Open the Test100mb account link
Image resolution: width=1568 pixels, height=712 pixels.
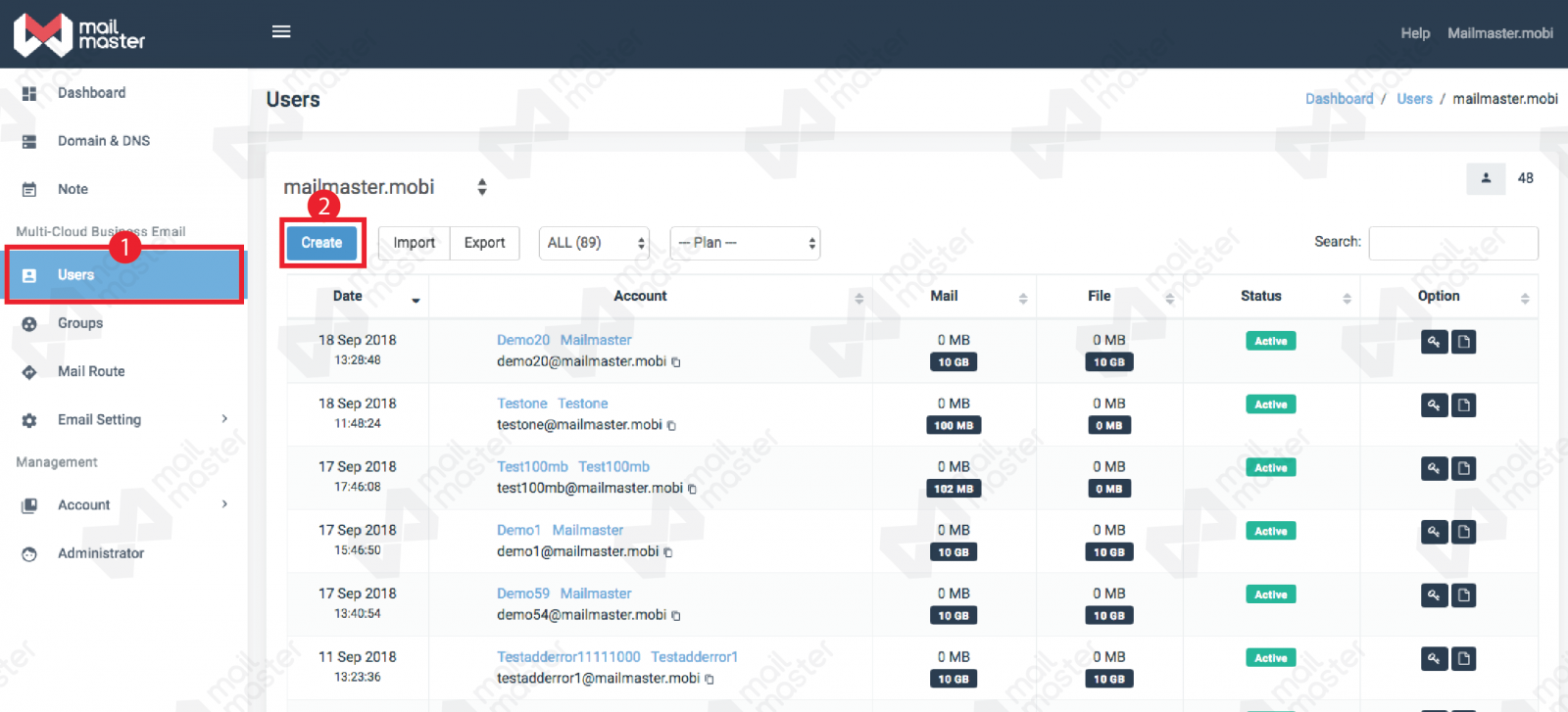point(572,467)
